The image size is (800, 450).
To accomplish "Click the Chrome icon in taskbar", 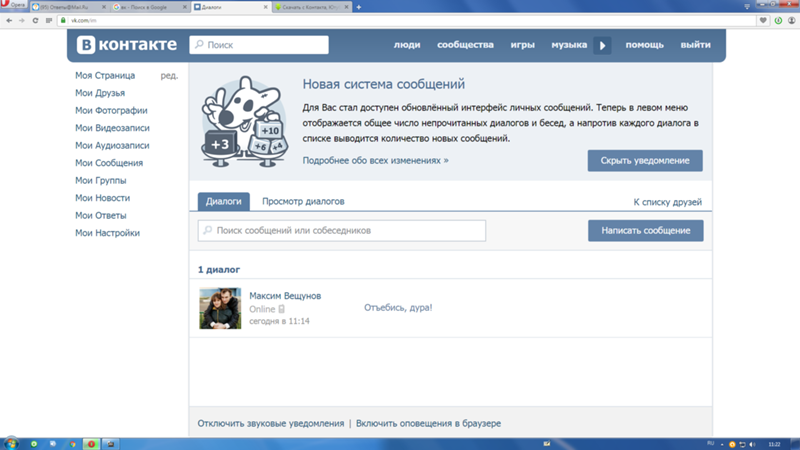I will (72, 444).
